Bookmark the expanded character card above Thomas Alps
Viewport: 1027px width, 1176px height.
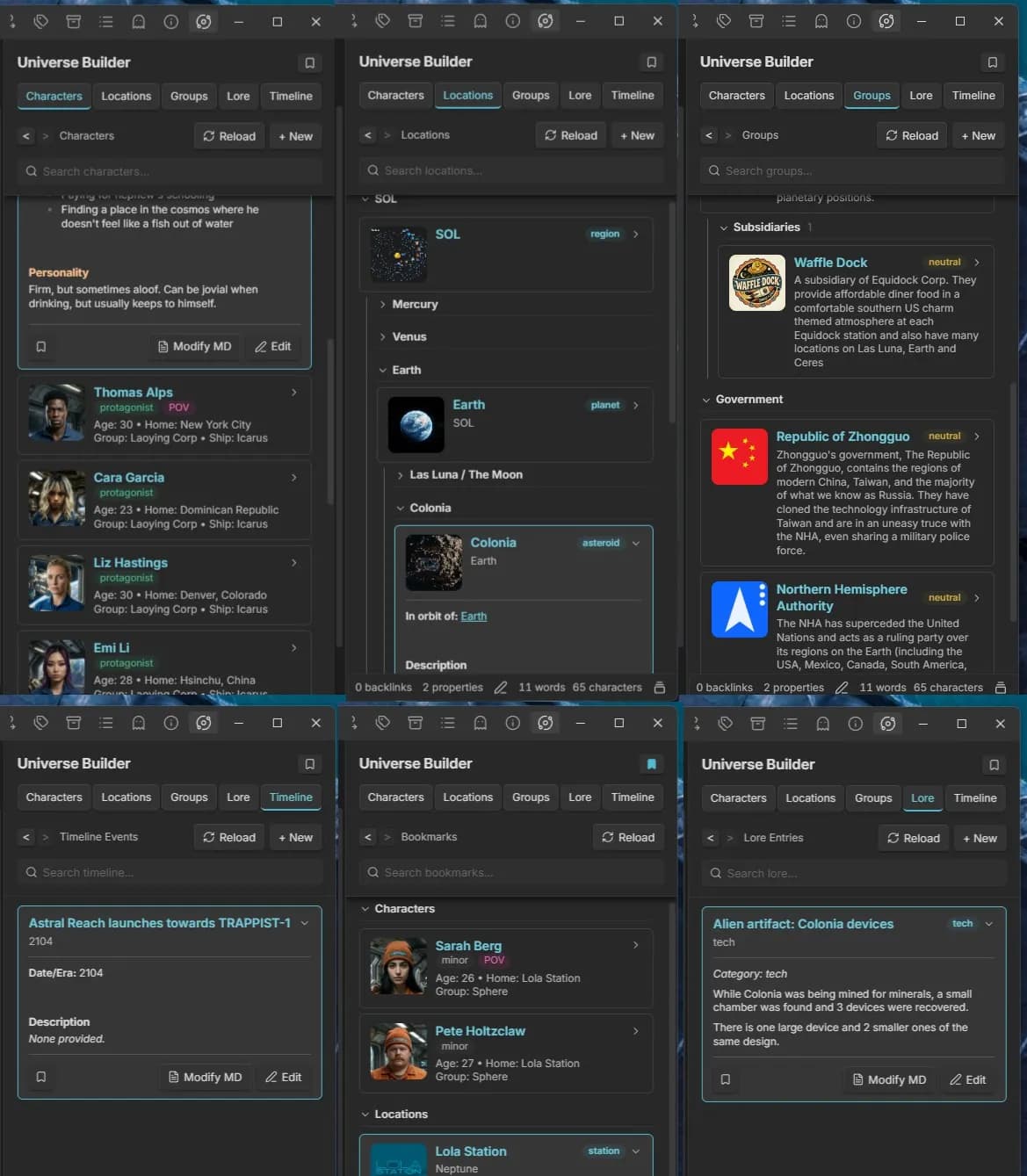pyautogui.click(x=41, y=347)
